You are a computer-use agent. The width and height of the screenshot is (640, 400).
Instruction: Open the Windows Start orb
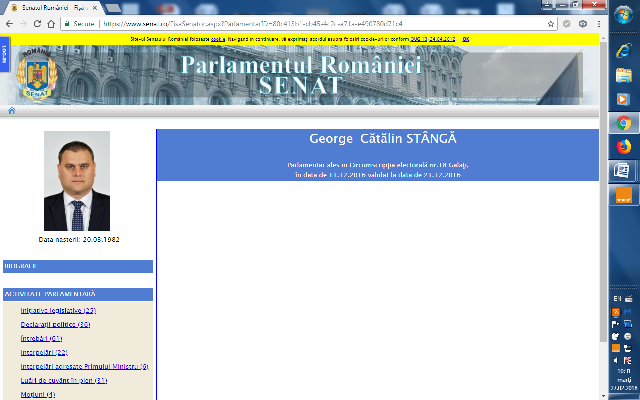point(624,16)
